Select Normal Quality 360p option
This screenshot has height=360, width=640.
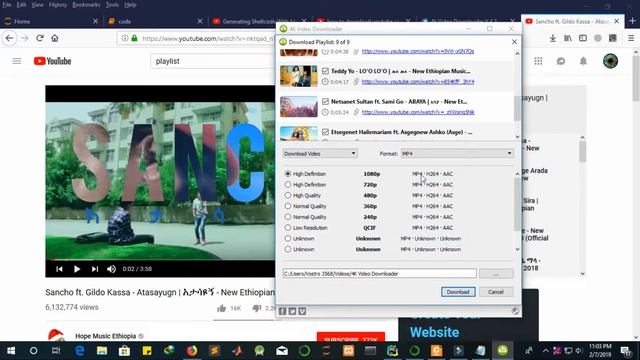click(x=288, y=206)
